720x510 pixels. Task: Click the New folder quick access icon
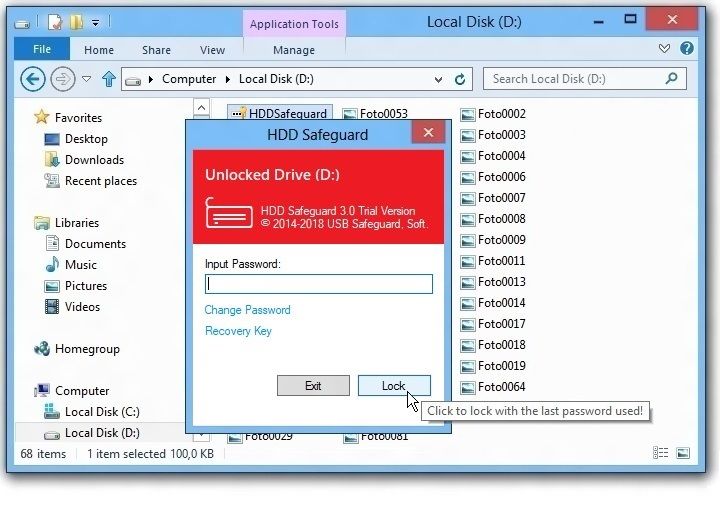(x=76, y=22)
